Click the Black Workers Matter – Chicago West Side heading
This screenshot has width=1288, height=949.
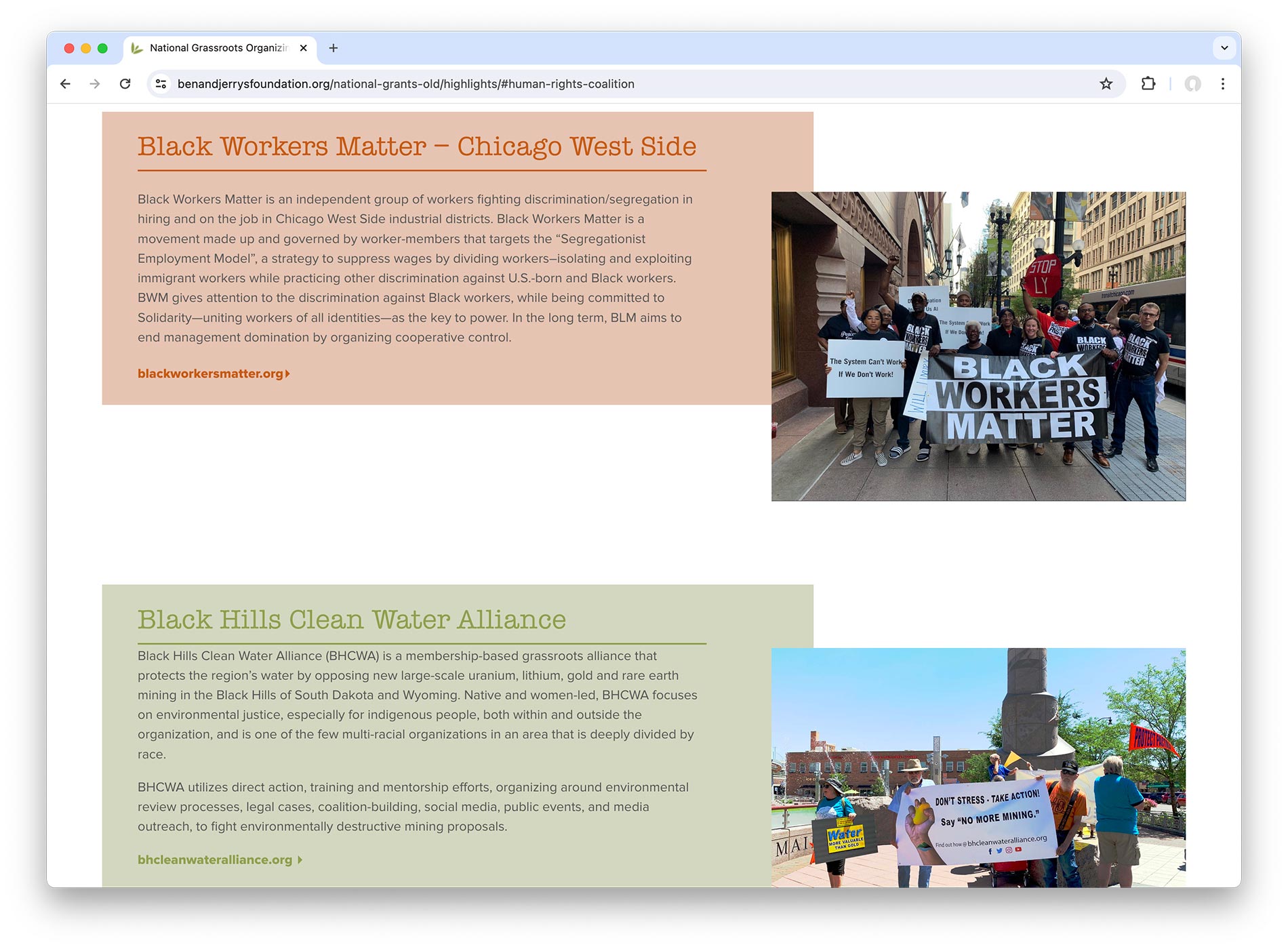tap(417, 146)
